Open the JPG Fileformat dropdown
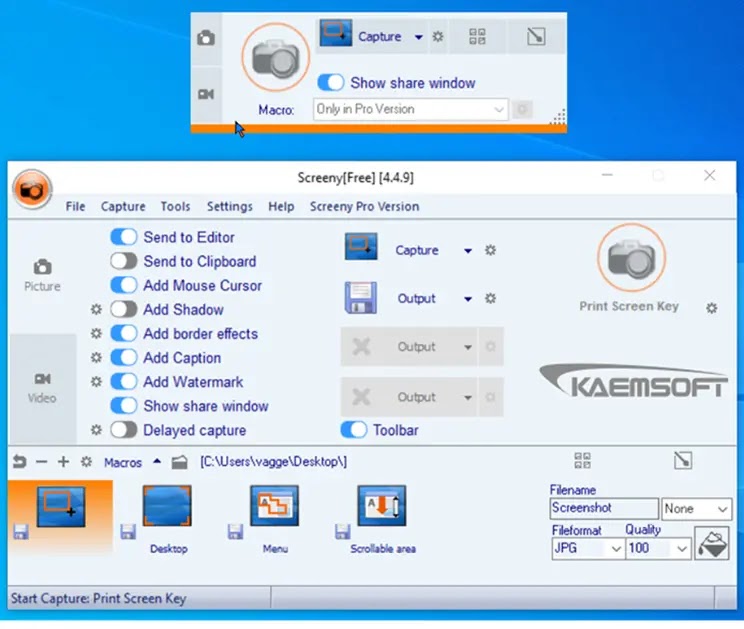 [587, 549]
